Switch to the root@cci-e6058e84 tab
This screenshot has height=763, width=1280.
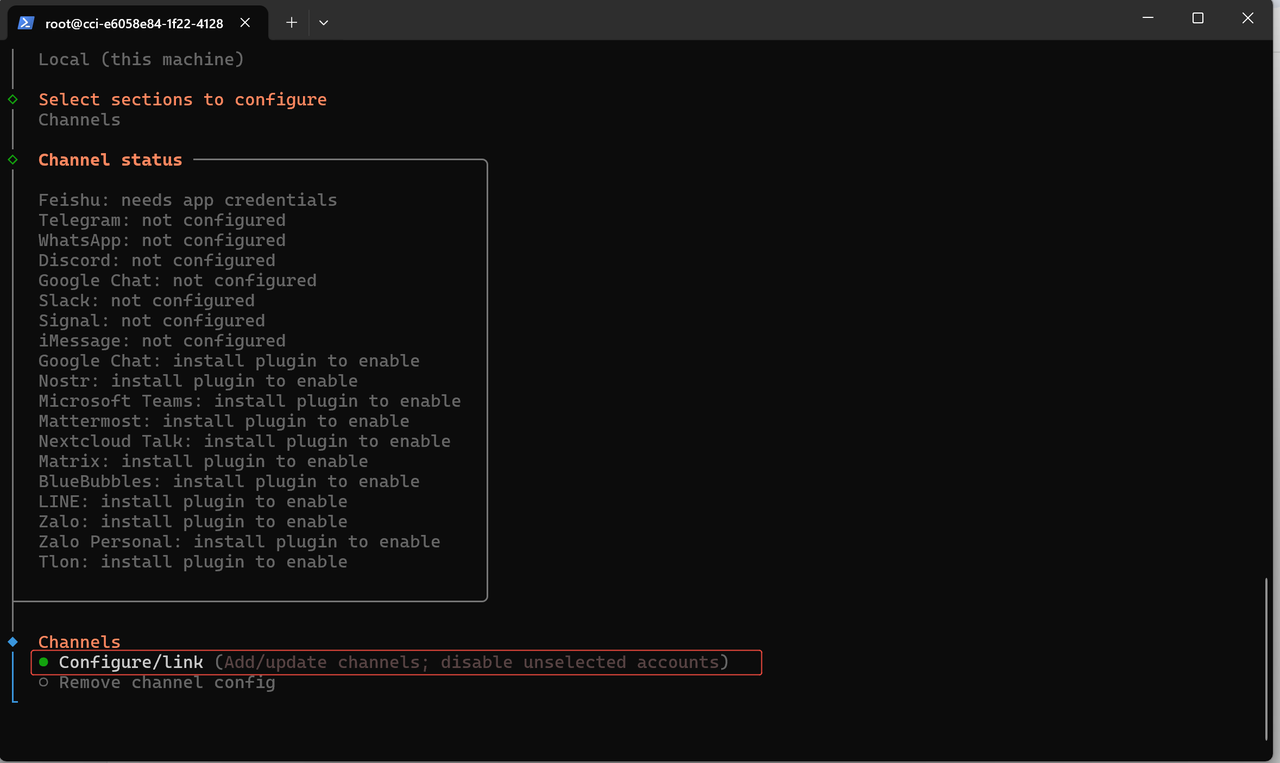pos(134,22)
